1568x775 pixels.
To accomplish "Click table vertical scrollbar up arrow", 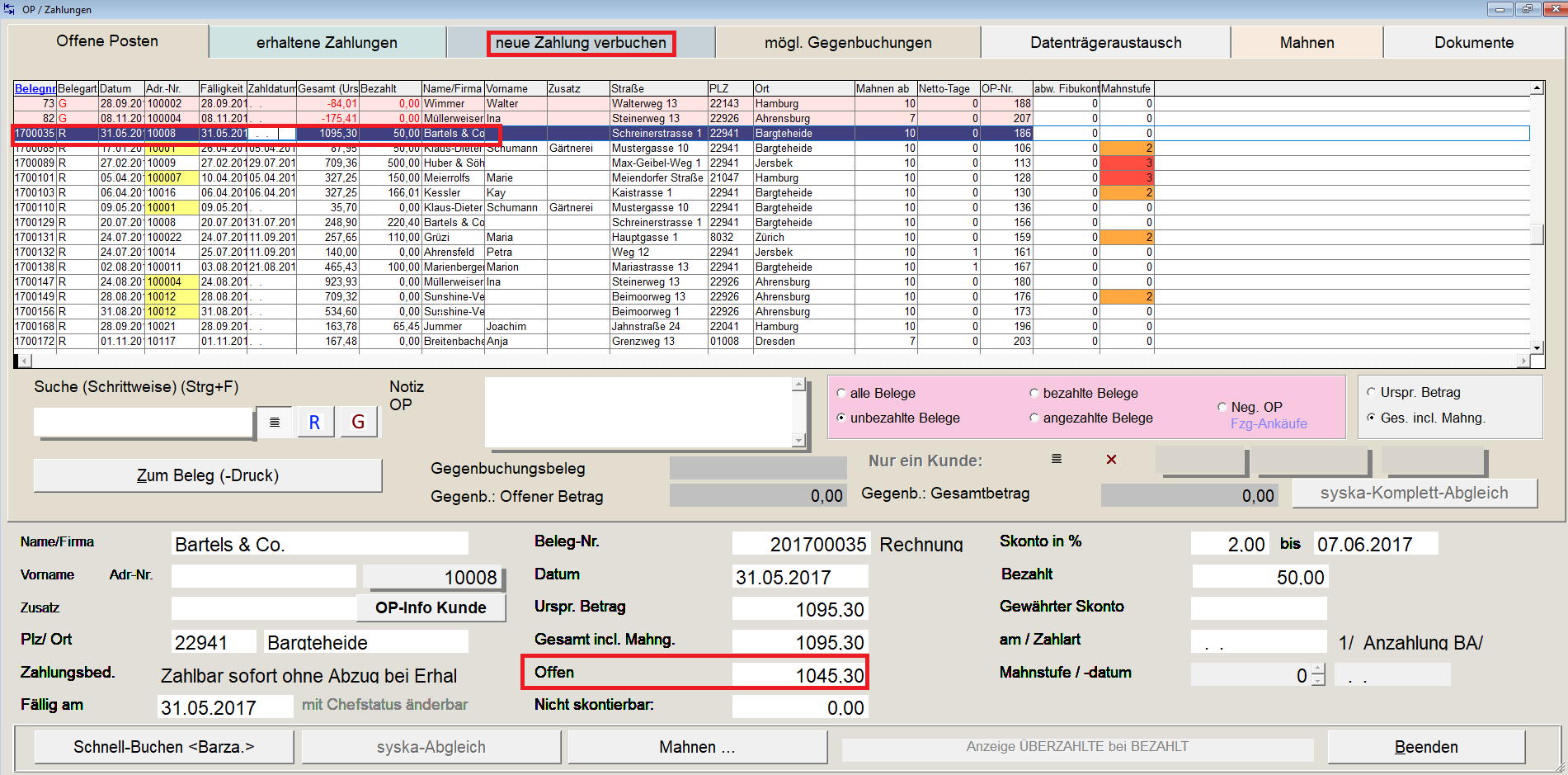I will click(1537, 88).
